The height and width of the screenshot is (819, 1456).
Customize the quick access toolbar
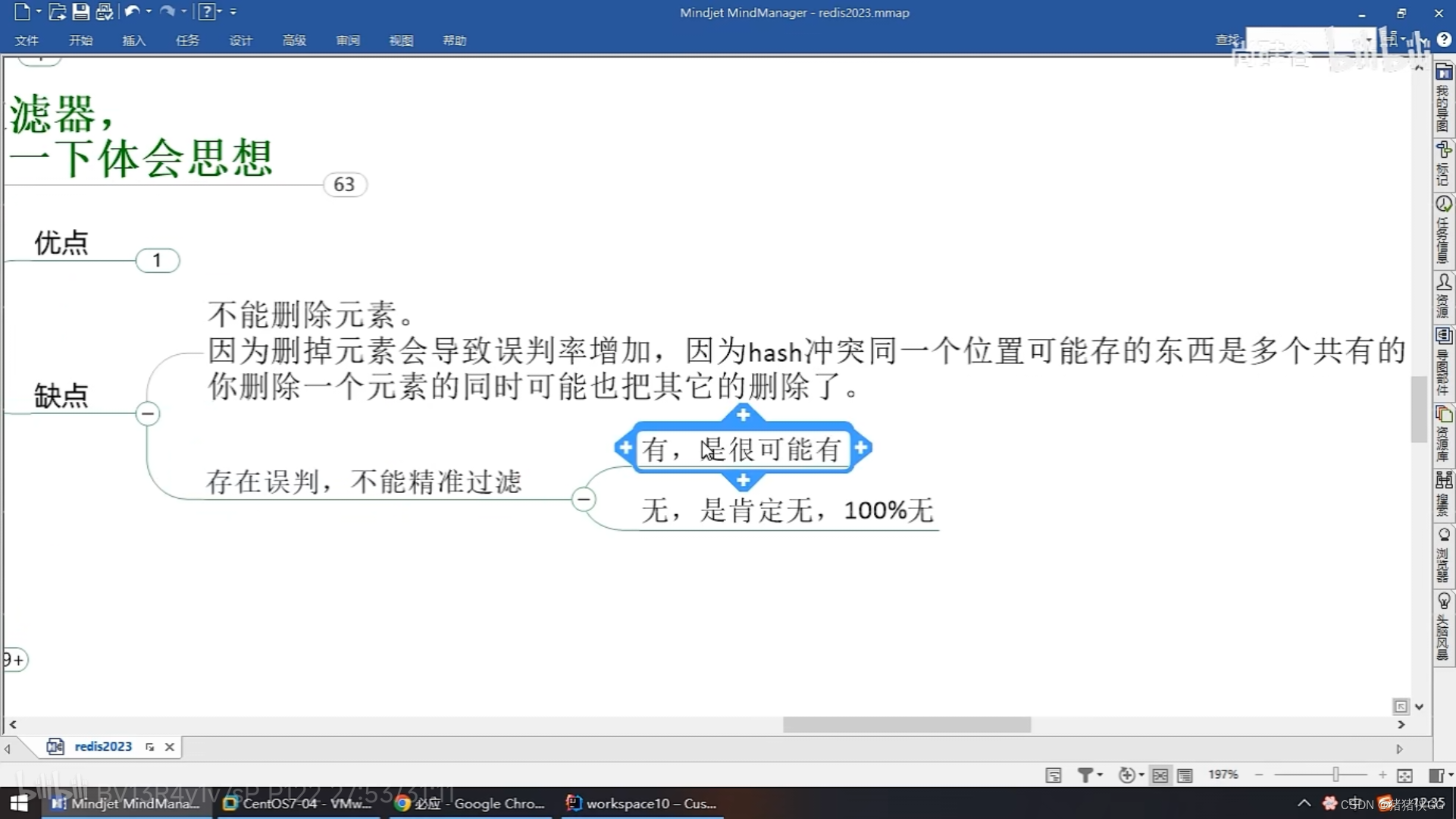click(233, 11)
